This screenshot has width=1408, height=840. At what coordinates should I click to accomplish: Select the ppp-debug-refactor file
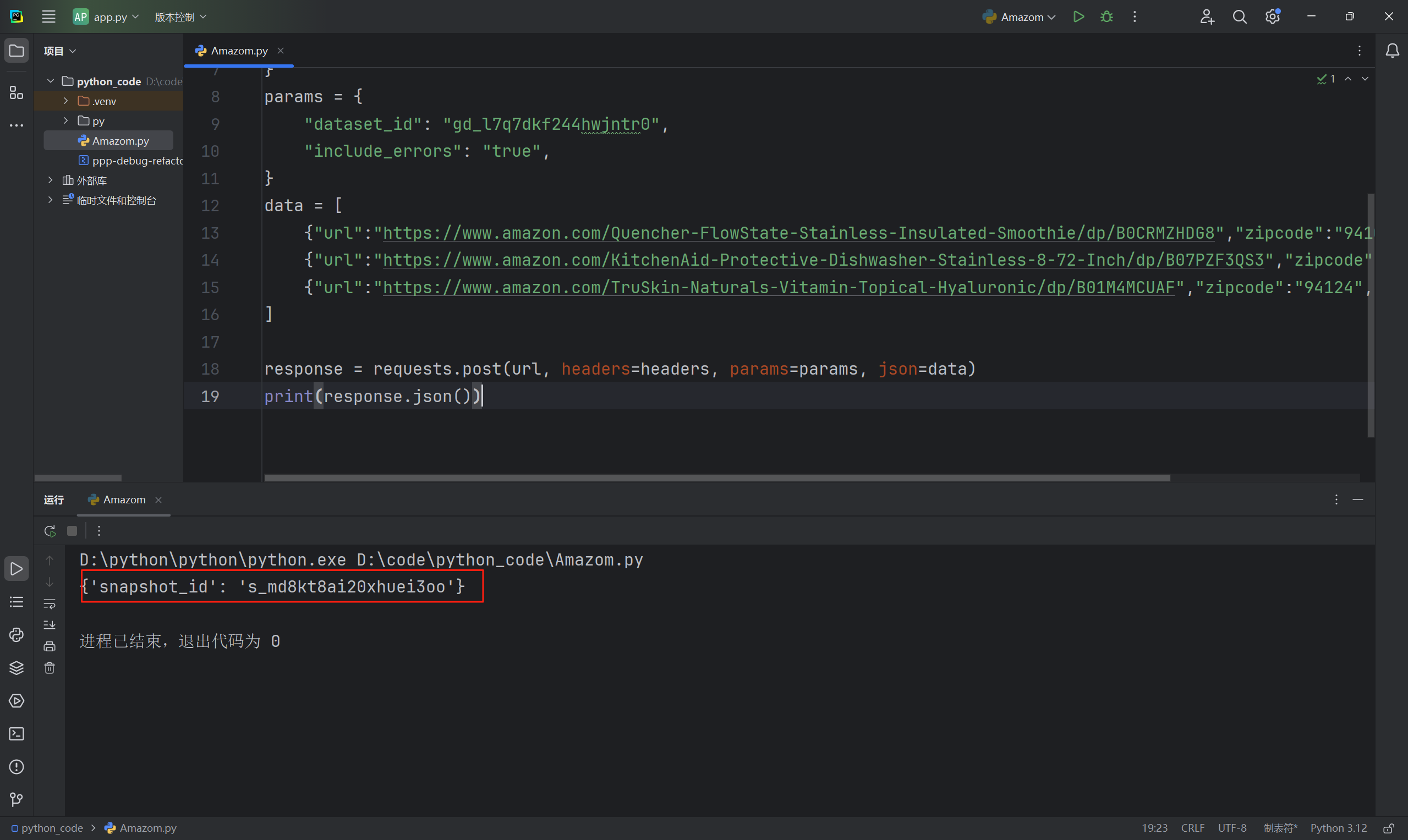(x=131, y=161)
